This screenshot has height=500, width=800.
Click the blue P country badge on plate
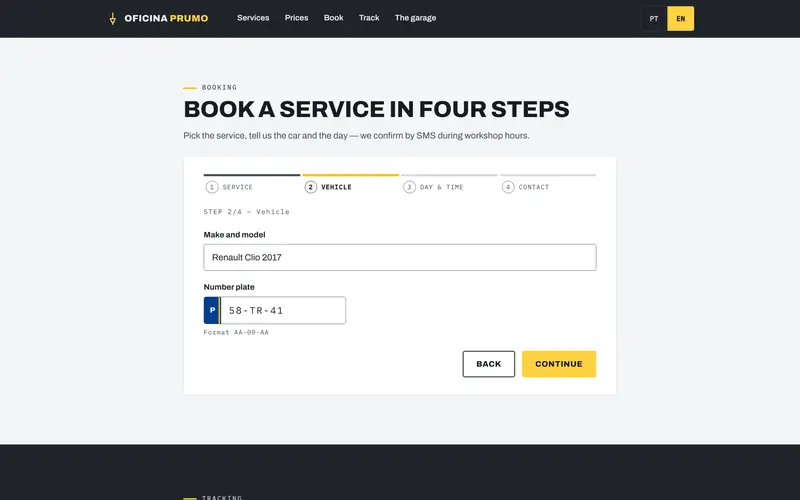pos(212,310)
